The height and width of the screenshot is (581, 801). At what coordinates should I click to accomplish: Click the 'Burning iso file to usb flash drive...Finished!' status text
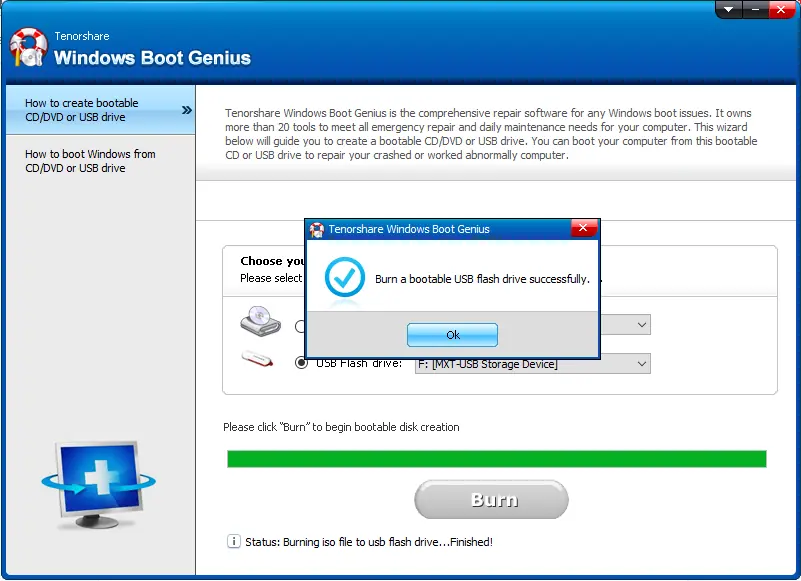click(388, 542)
